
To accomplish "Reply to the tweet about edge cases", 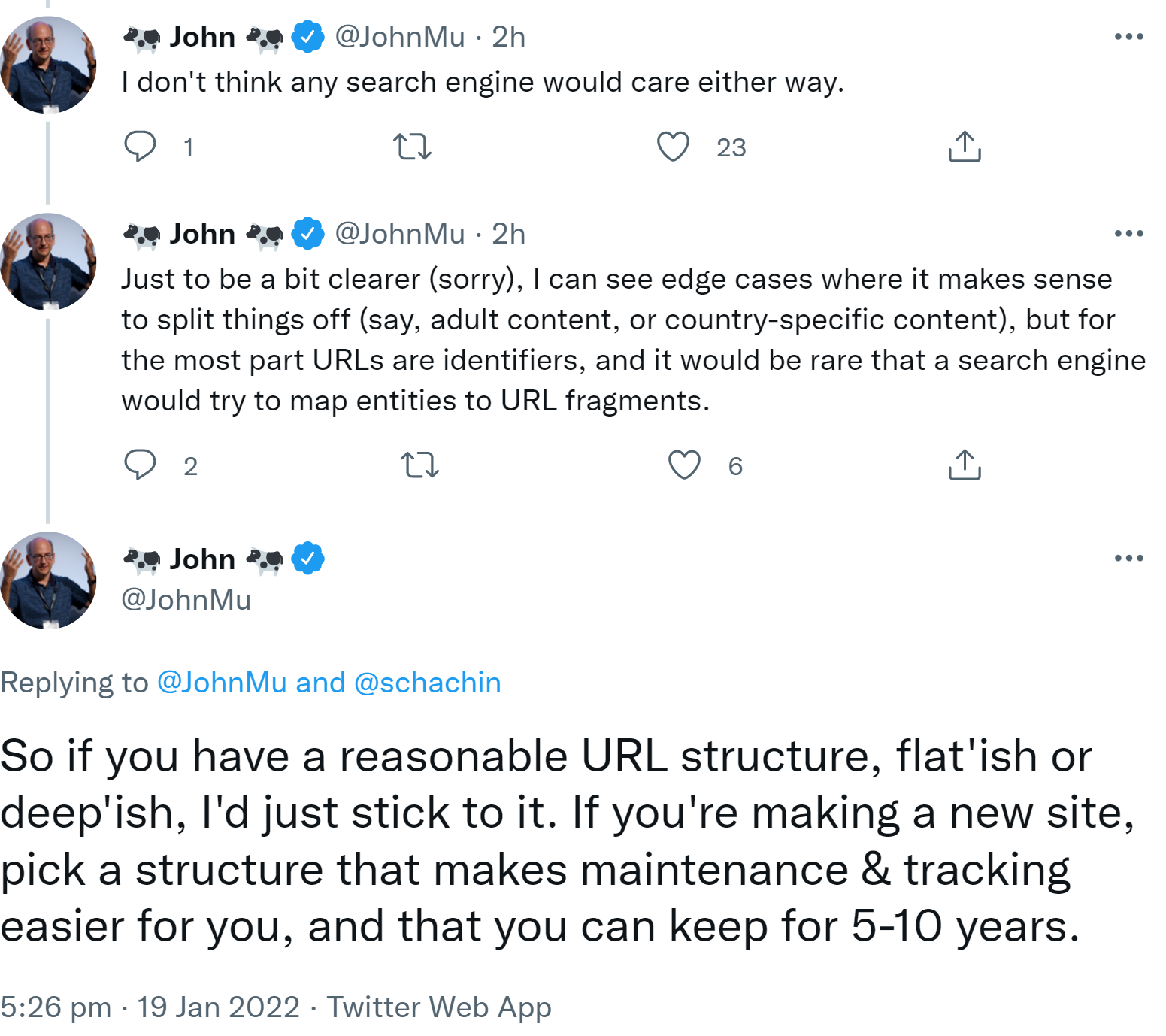I will (140, 465).
